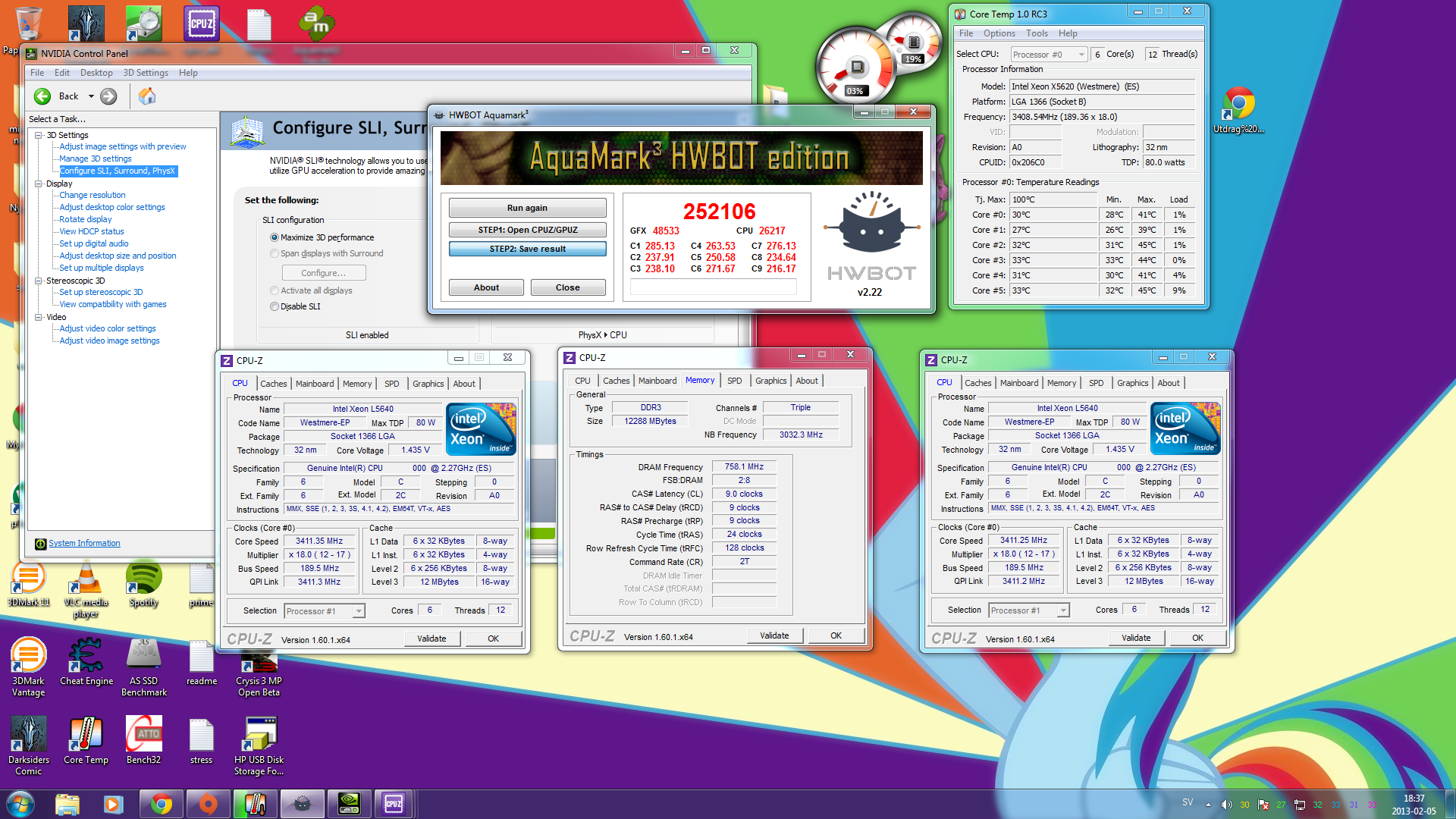Image resolution: width=1456 pixels, height=819 pixels.
Task: Select Manage 3D settings tree item
Action: pos(96,158)
